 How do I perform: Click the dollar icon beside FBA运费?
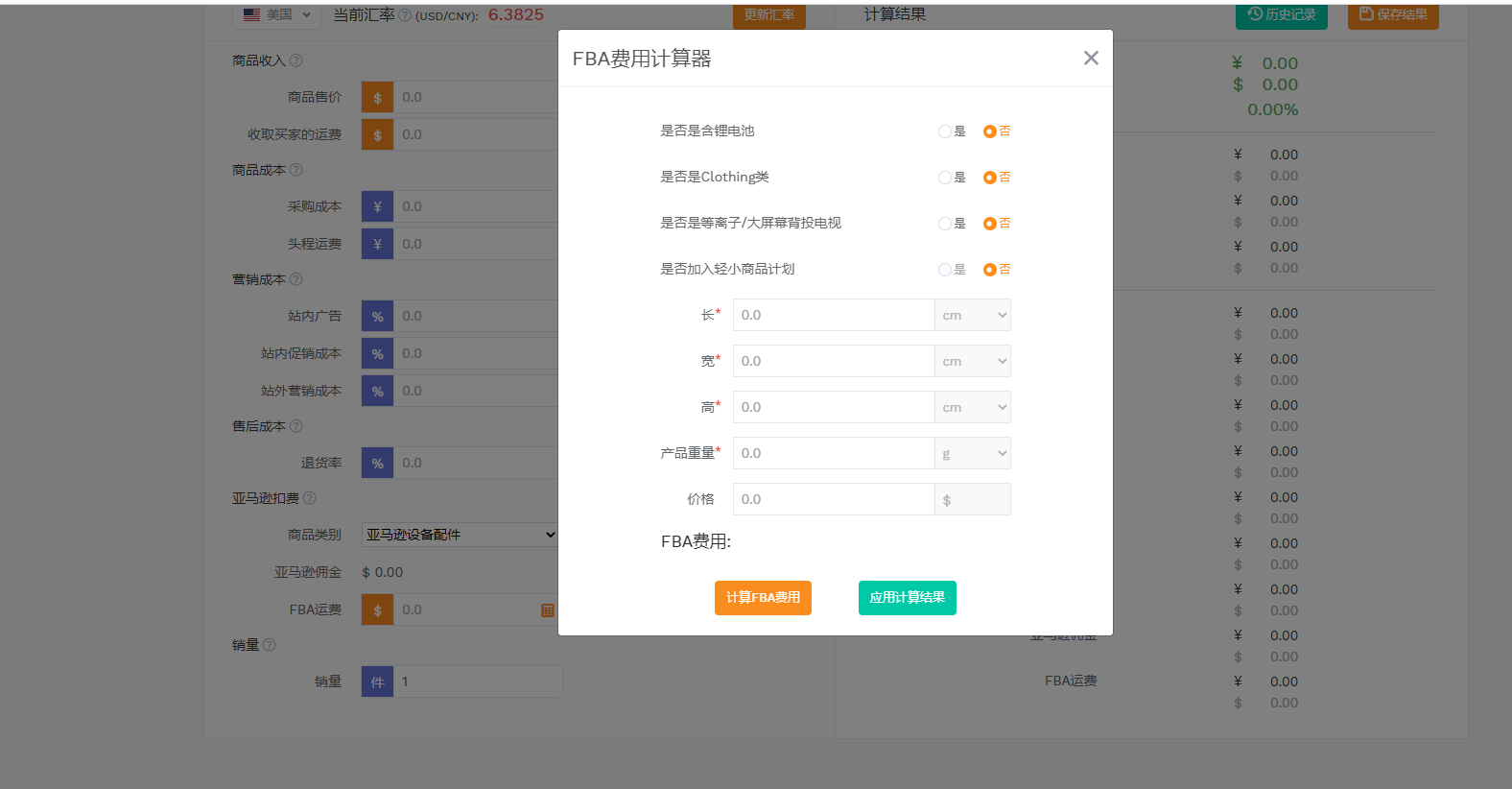(377, 610)
